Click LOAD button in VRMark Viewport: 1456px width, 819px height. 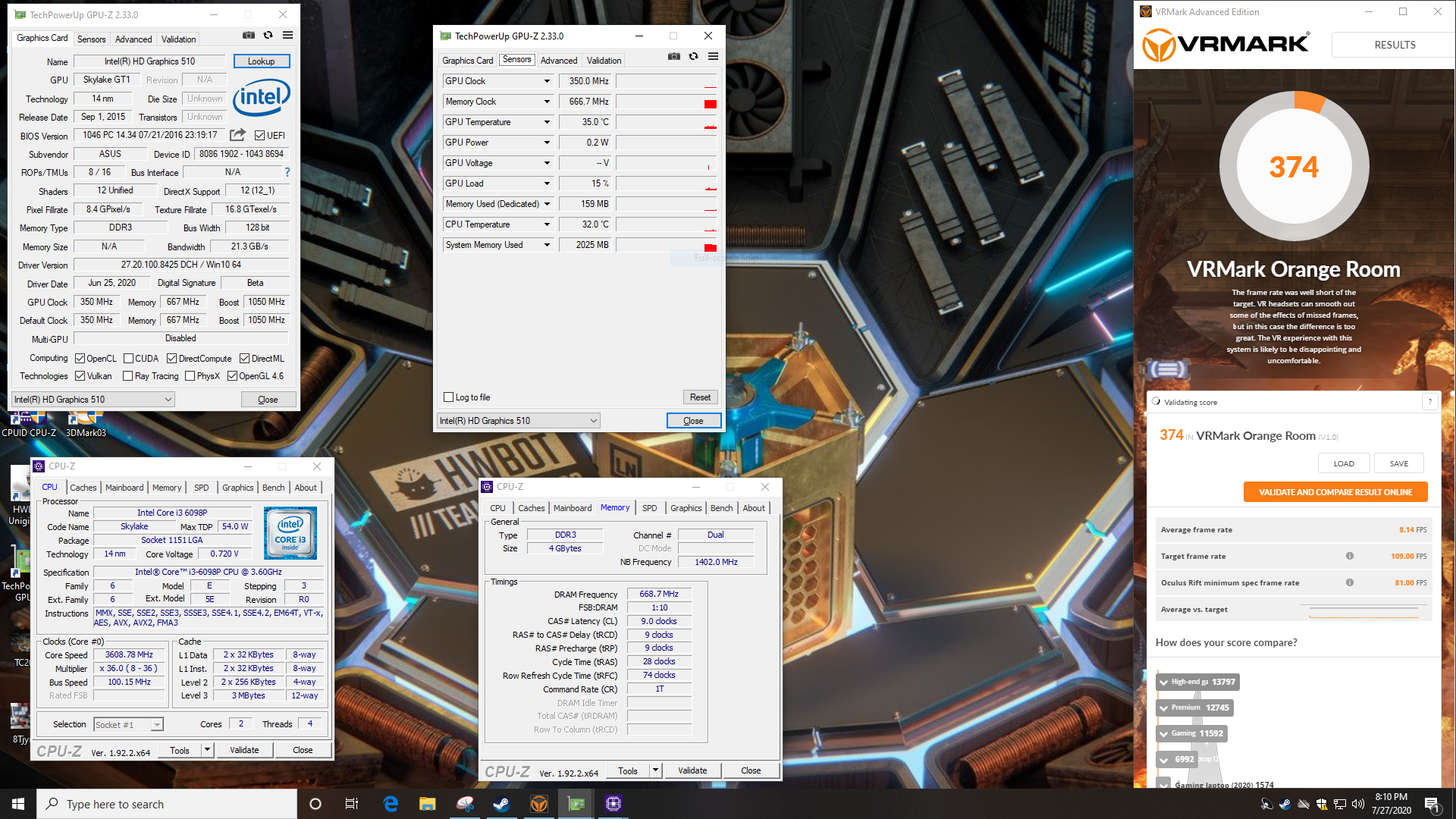tap(1344, 463)
